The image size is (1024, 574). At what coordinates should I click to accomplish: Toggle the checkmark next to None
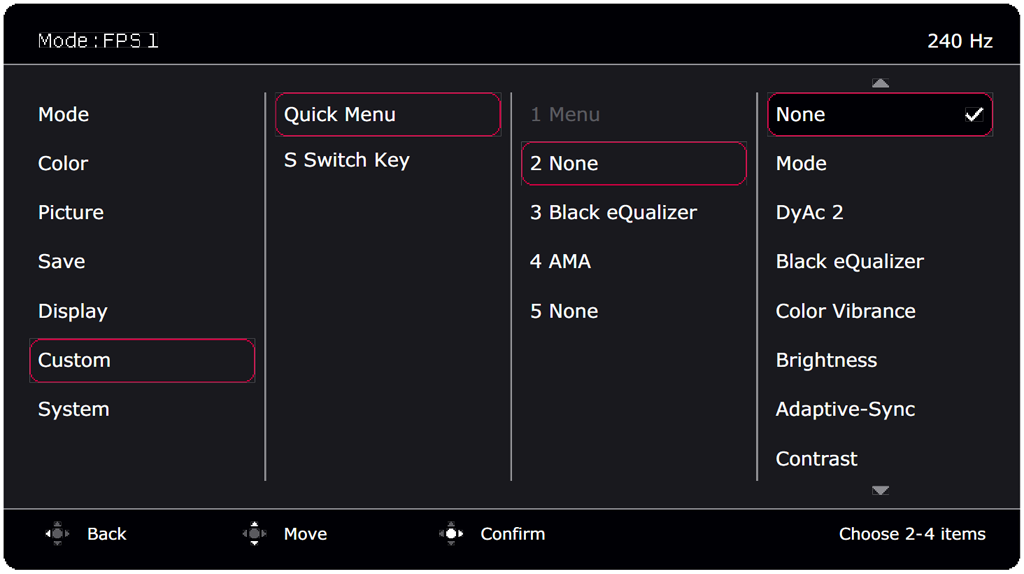pyautogui.click(x=973, y=115)
